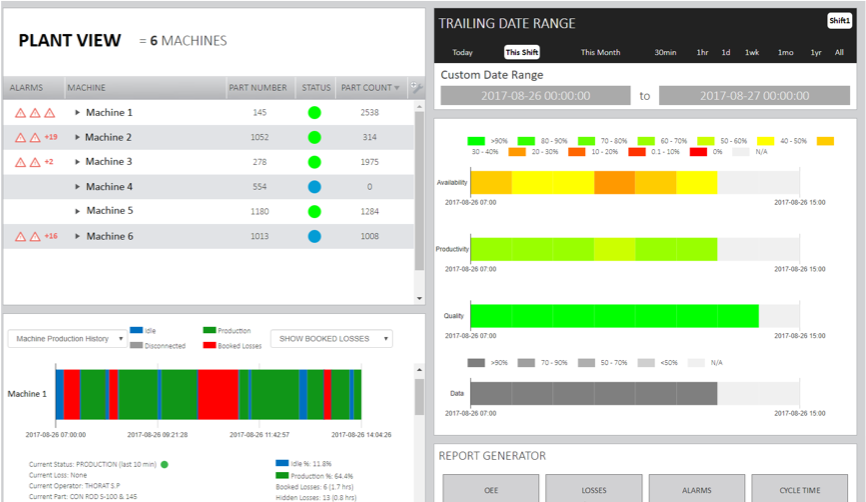This screenshot has width=866, height=502.
Task: Expand Machine 1 row
Action: pos(77,113)
